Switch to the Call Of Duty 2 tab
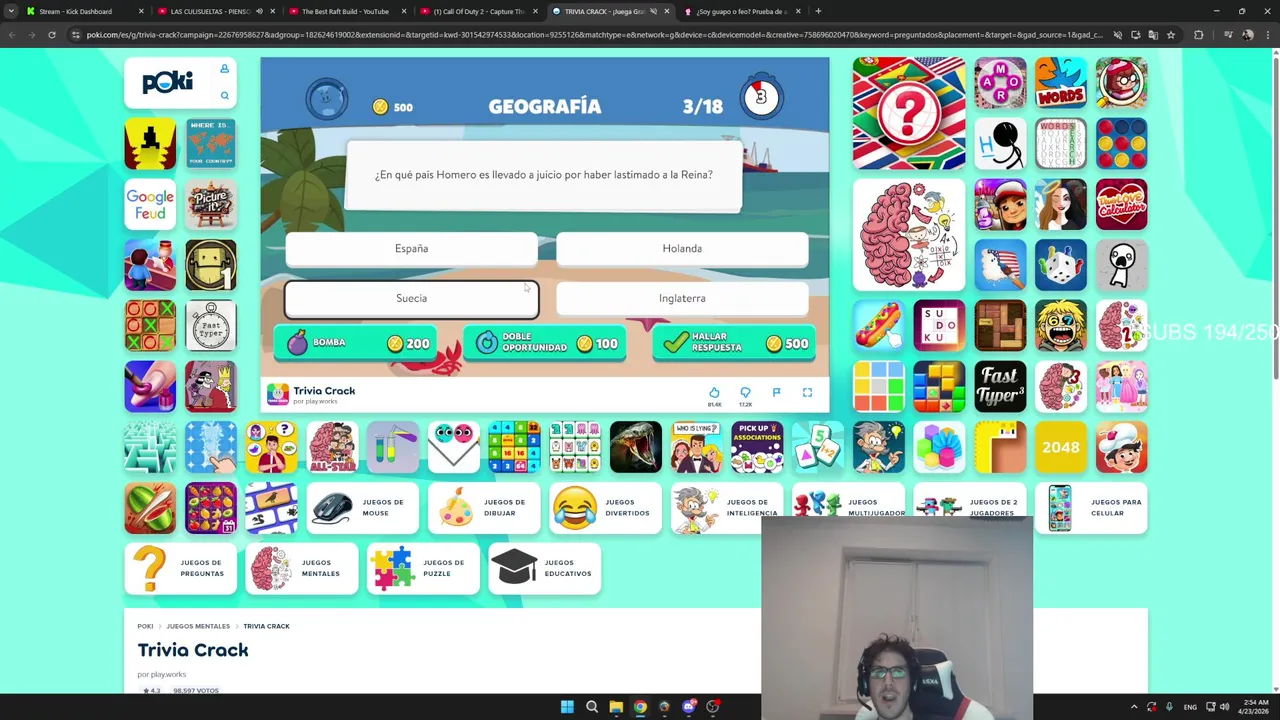This screenshot has width=1280, height=720. pyautogui.click(x=477, y=11)
